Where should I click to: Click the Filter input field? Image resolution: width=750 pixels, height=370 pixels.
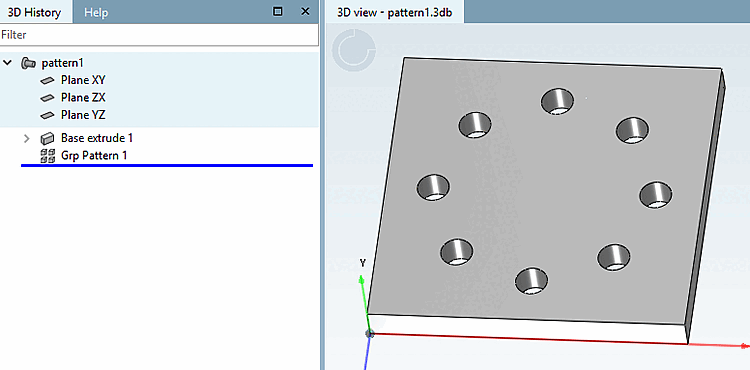click(x=159, y=35)
